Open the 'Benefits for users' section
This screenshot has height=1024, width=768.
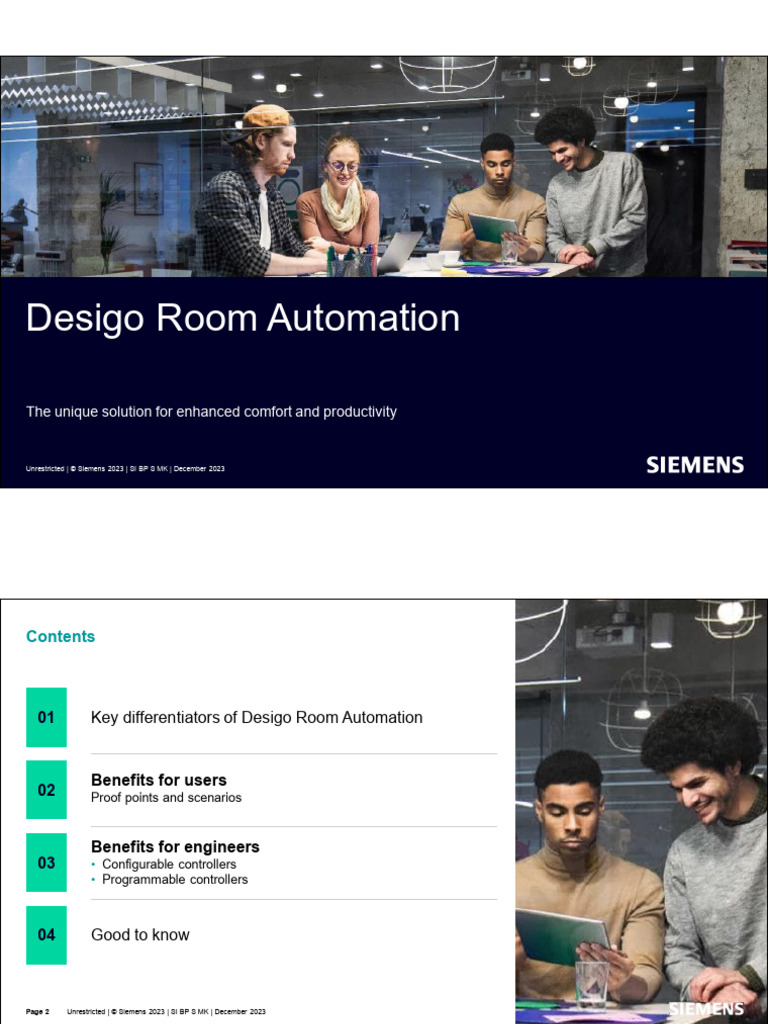click(x=158, y=780)
